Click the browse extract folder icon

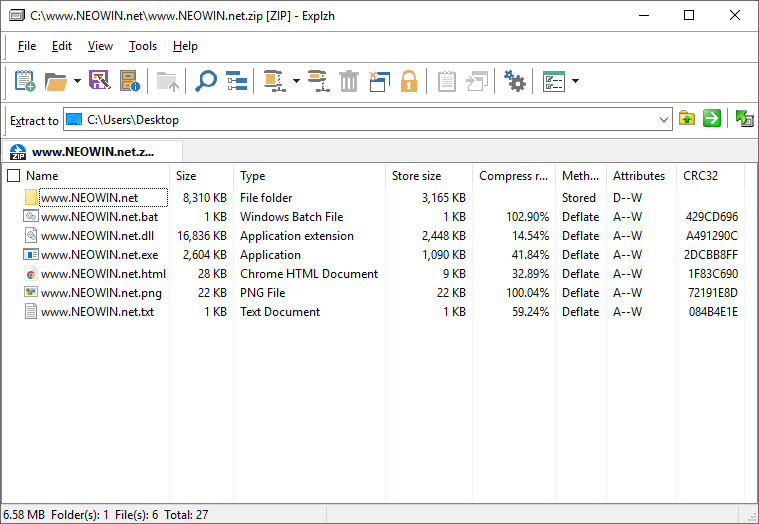coord(687,119)
